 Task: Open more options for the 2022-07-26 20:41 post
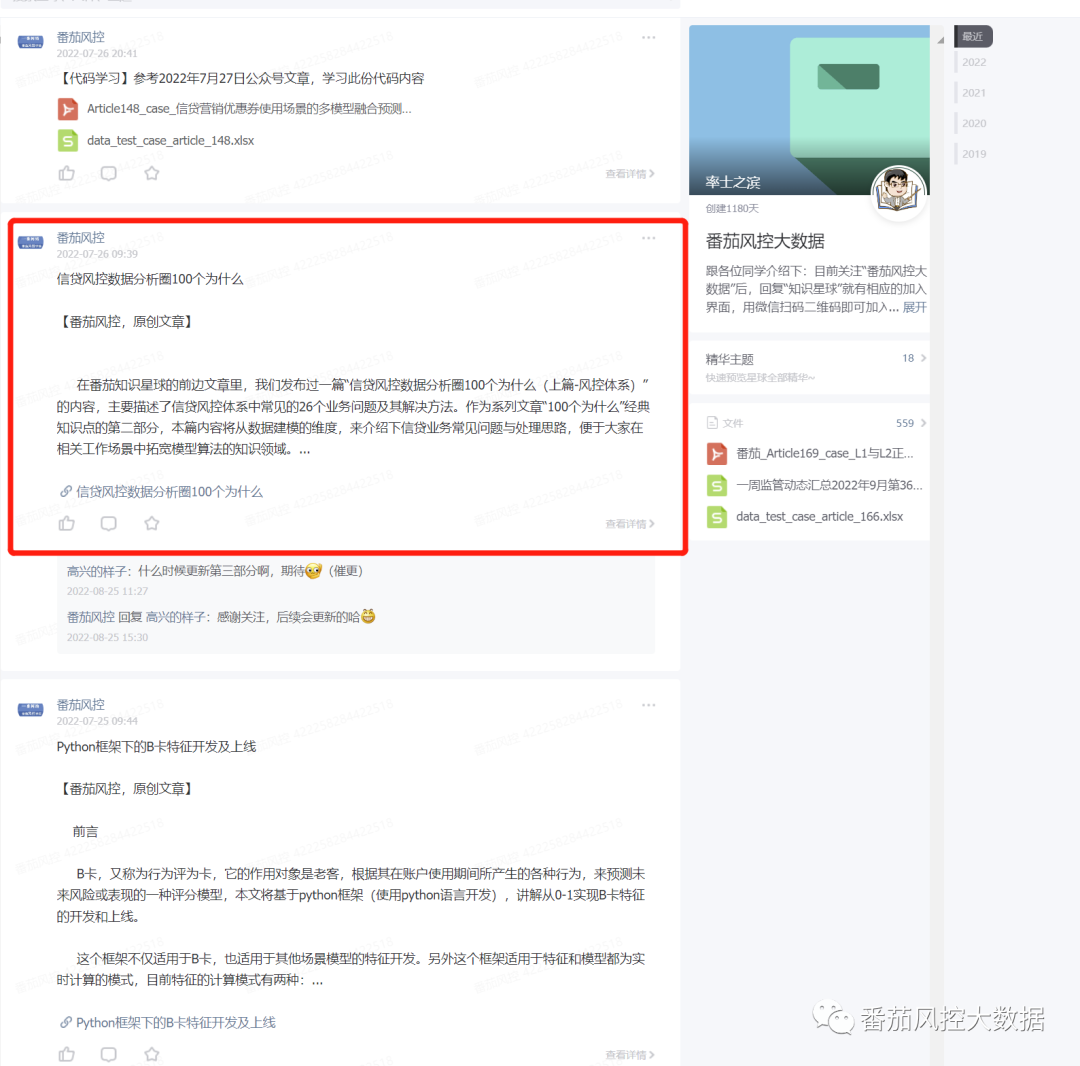click(x=648, y=37)
